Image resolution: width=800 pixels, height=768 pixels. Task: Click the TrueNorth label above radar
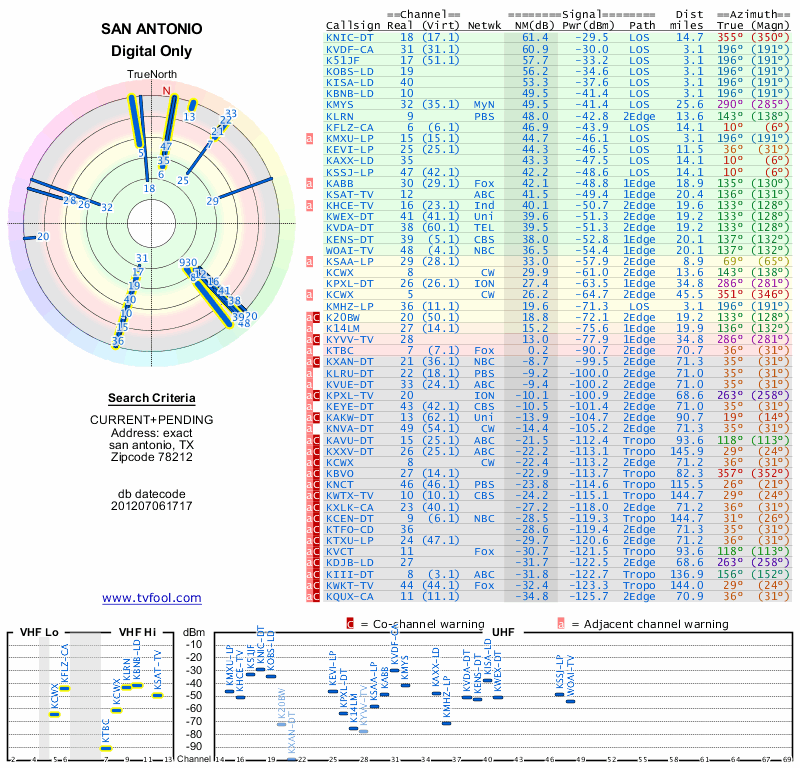click(x=152, y=75)
